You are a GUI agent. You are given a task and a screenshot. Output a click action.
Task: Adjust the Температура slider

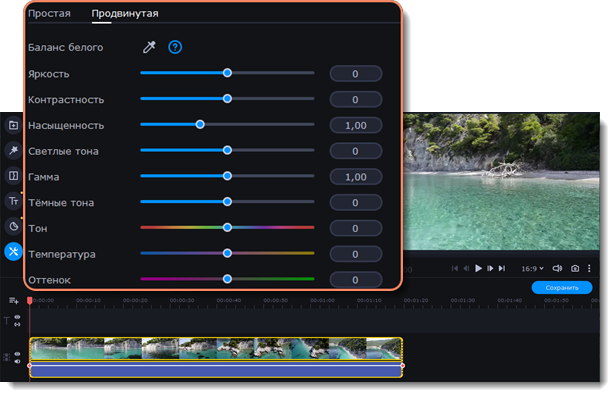click(227, 253)
